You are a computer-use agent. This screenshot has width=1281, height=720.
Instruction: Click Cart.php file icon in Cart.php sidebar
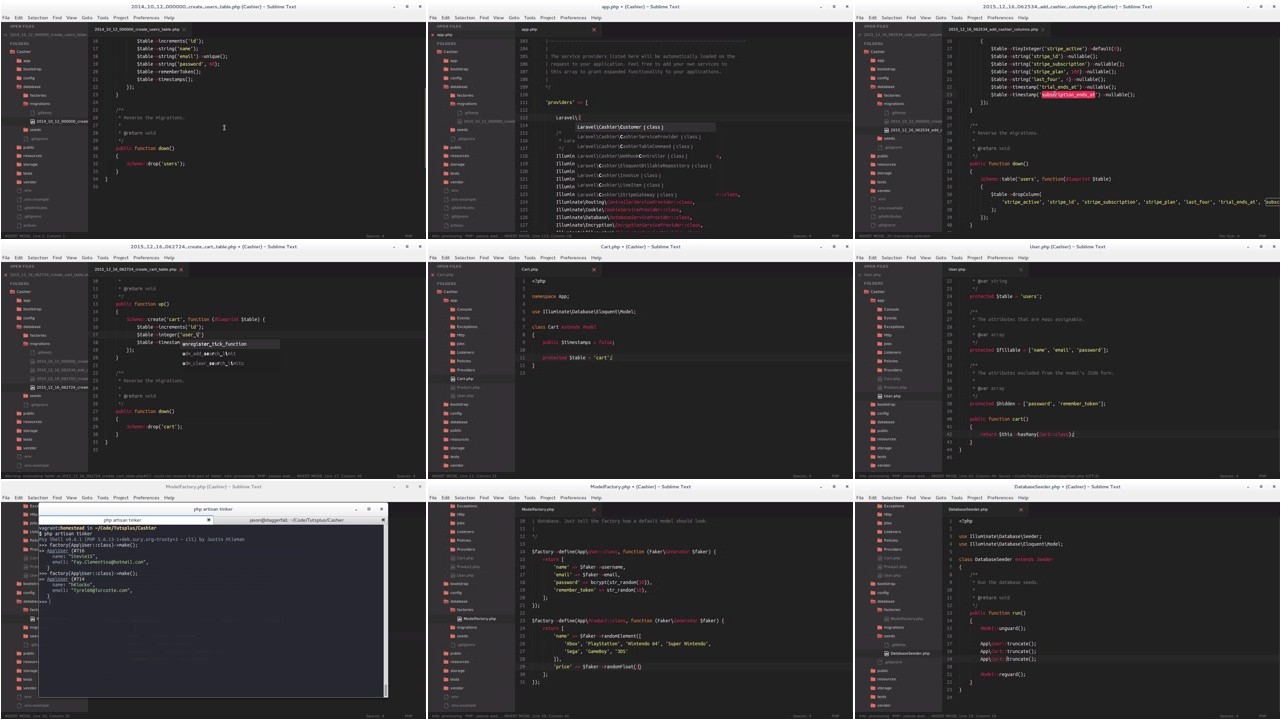[453, 379]
